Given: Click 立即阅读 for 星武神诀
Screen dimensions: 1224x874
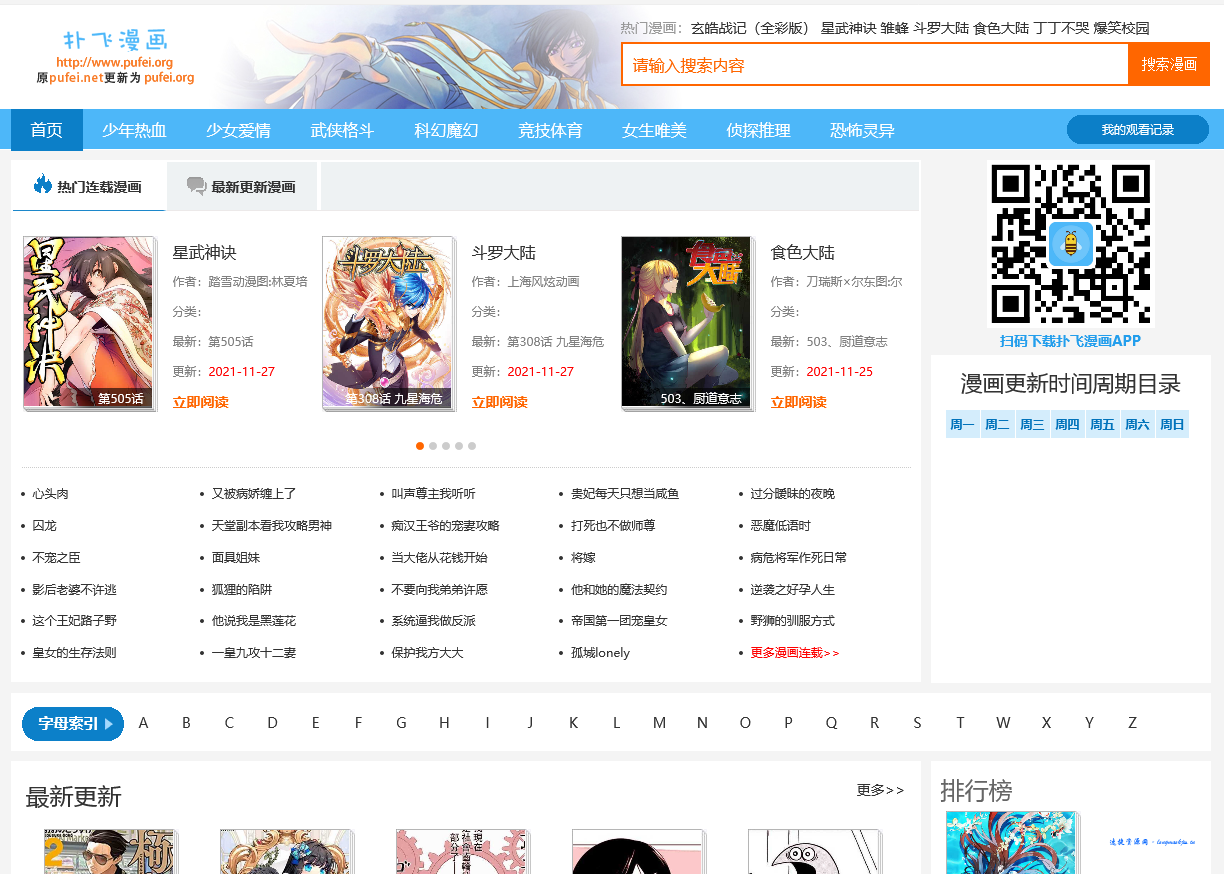Looking at the screenshot, I should click(200, 402).
